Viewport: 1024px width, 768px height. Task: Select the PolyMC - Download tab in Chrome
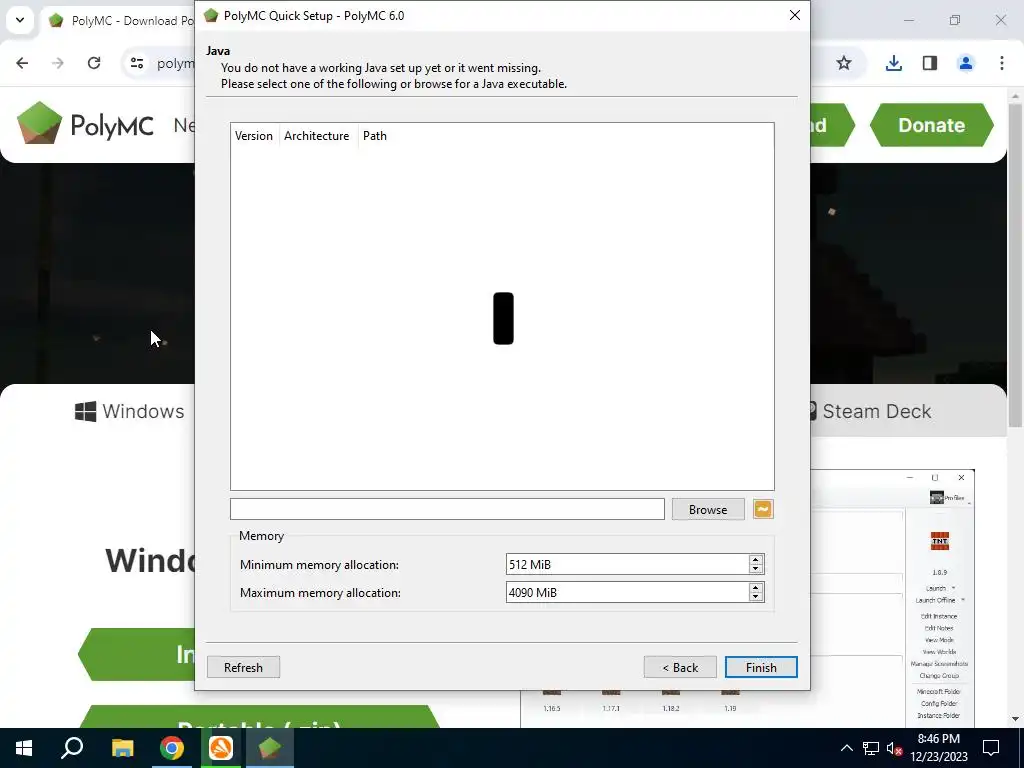click(x=122, y=21)
